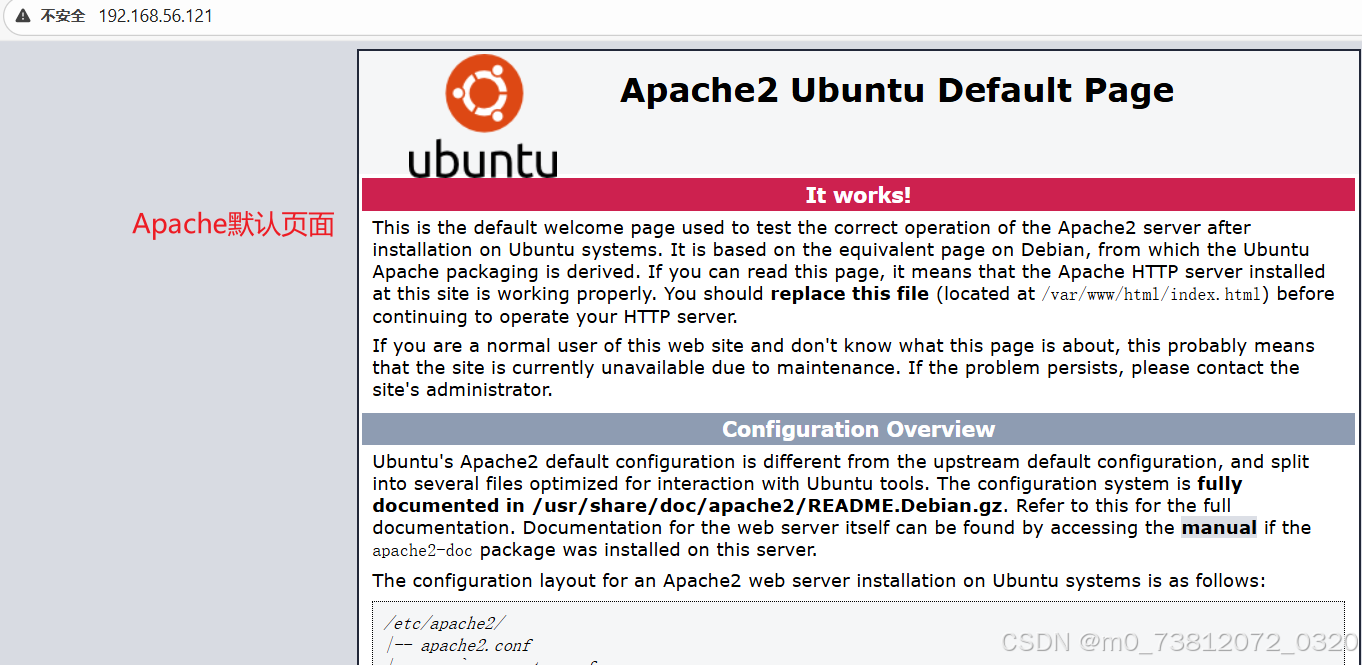This screenshot has height=665, width=1362.
Task: Open the manual link in Configuration Overview
Action: [x=1219, y=527]
